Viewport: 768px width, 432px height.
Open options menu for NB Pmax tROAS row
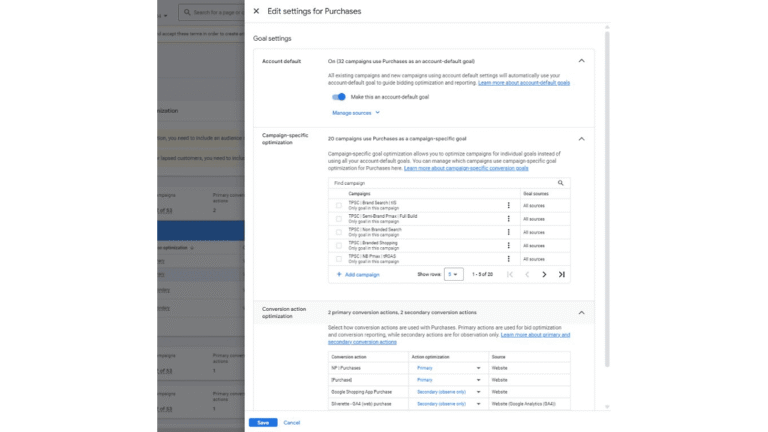[x=508, y=259]
